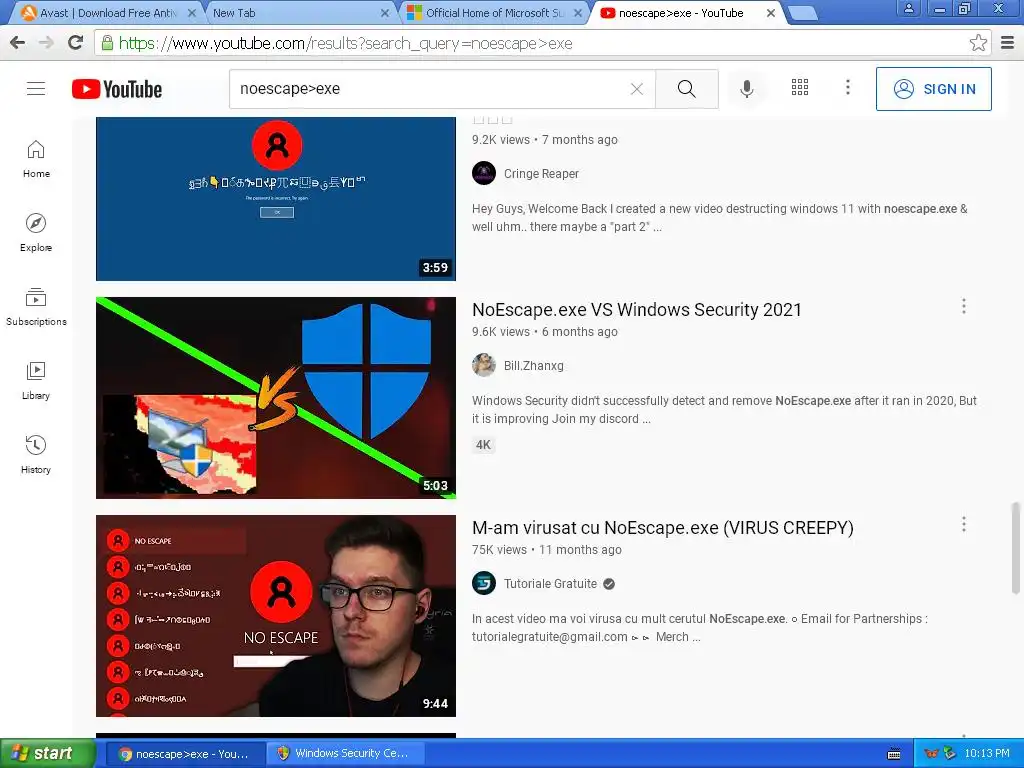
Task: Open options menu for M-am virusat video
Action: point(963,524)
